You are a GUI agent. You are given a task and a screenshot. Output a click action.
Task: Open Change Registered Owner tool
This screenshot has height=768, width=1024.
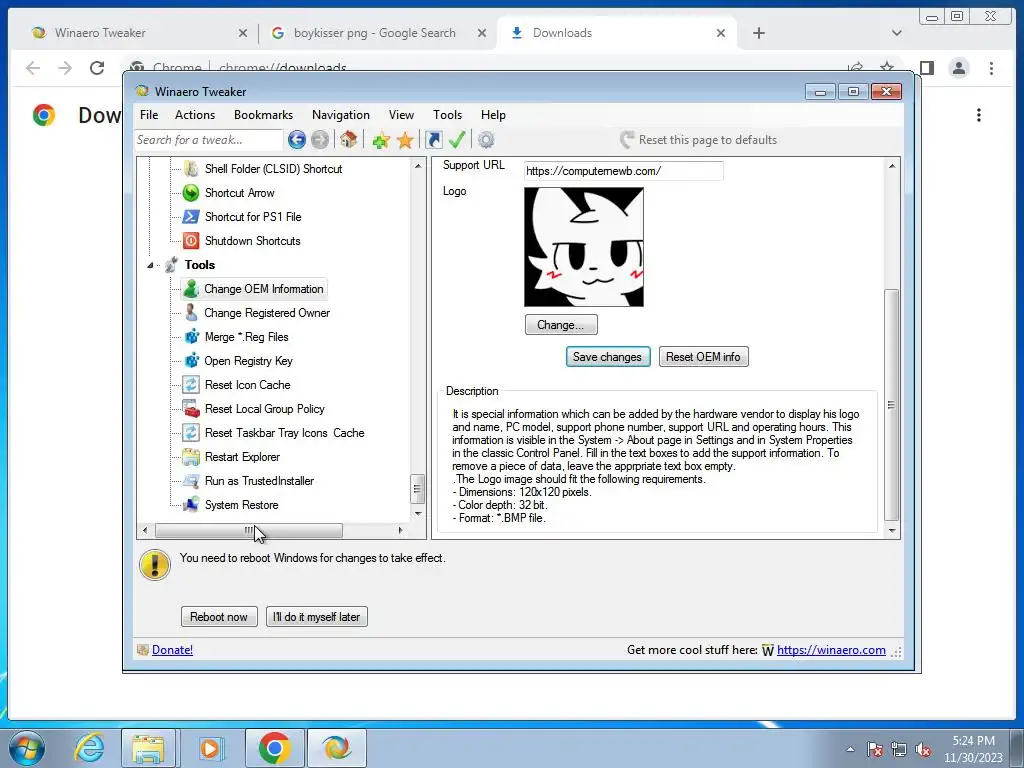[x=266, y=313]
